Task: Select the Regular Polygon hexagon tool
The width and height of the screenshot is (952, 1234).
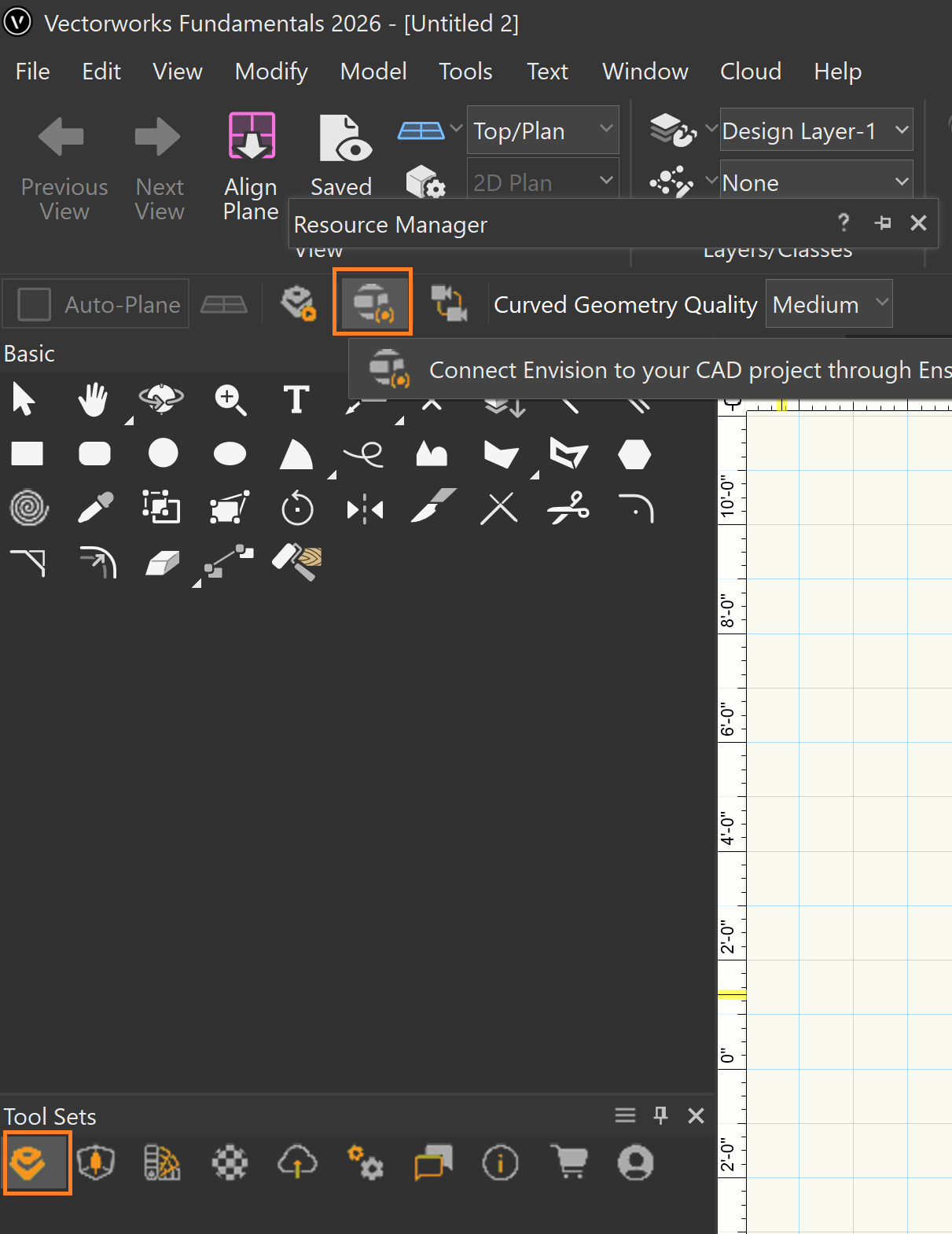Action: tap(634, 454)
